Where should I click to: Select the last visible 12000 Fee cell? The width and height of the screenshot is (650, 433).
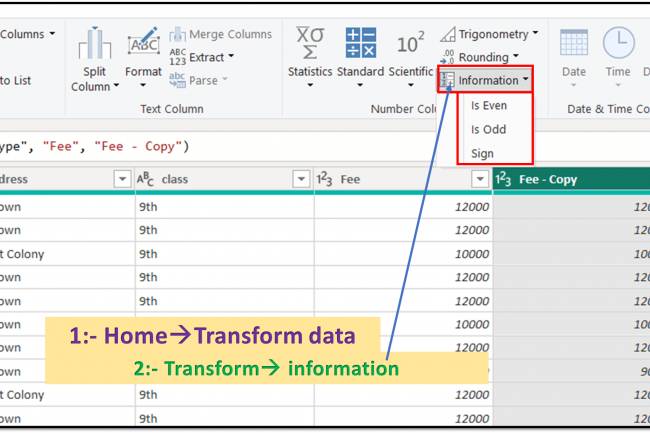click(403, 418)
